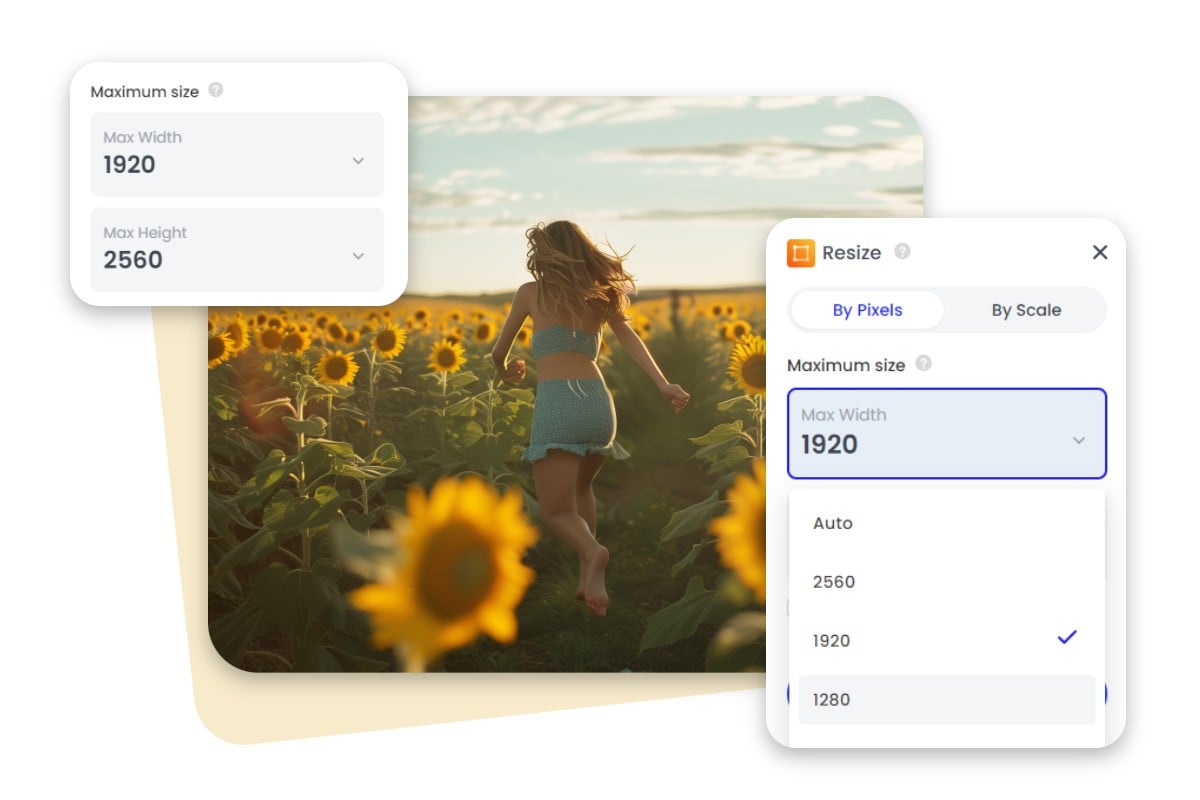Click the checkmark beside the 1920 option
Screen dimensions: 1200x800
pos(1066,636)
